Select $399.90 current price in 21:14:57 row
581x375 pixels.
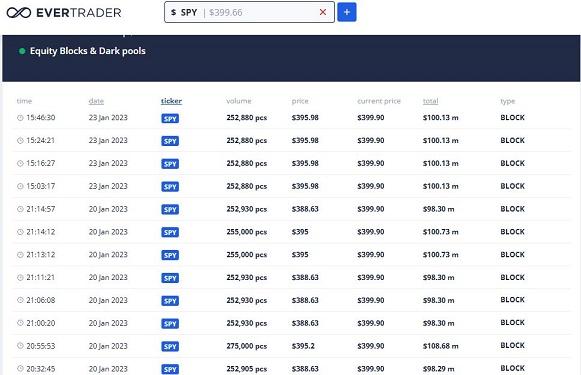(x=371, y=209)
